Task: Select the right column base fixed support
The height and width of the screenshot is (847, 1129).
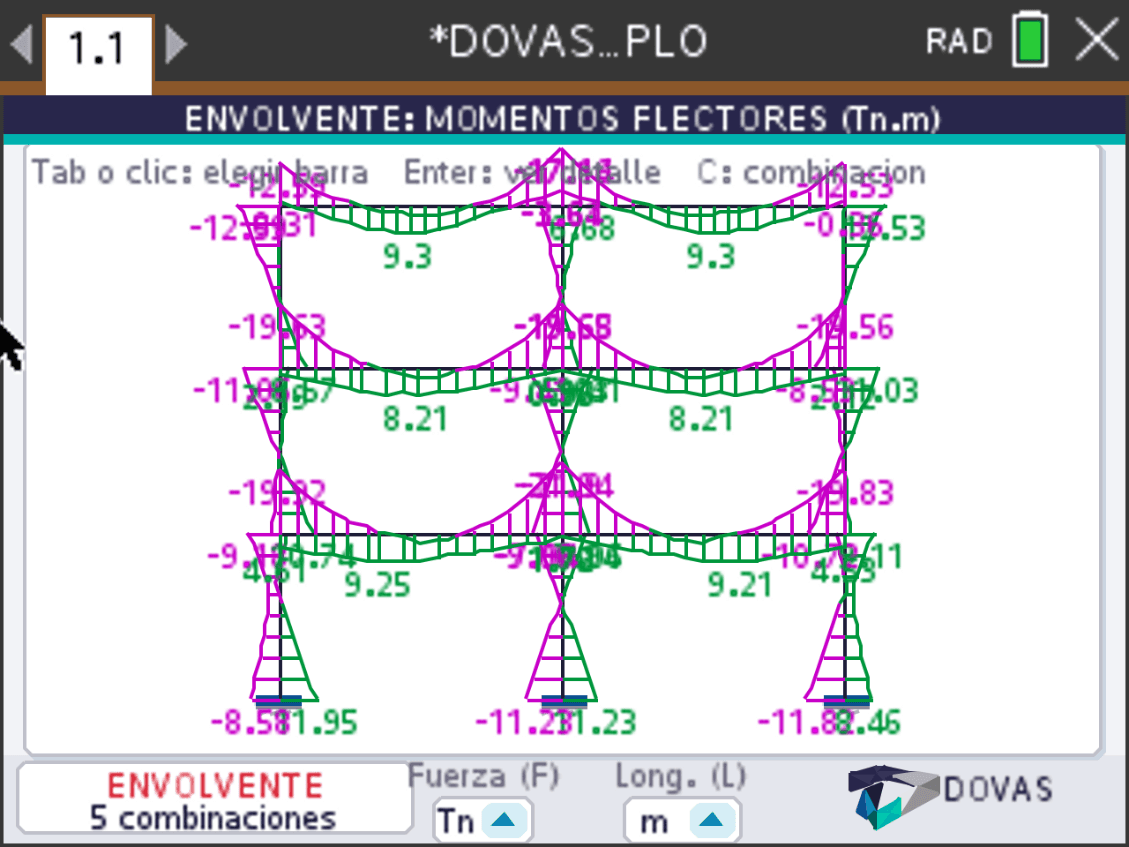Action: [x=845, y=701]
